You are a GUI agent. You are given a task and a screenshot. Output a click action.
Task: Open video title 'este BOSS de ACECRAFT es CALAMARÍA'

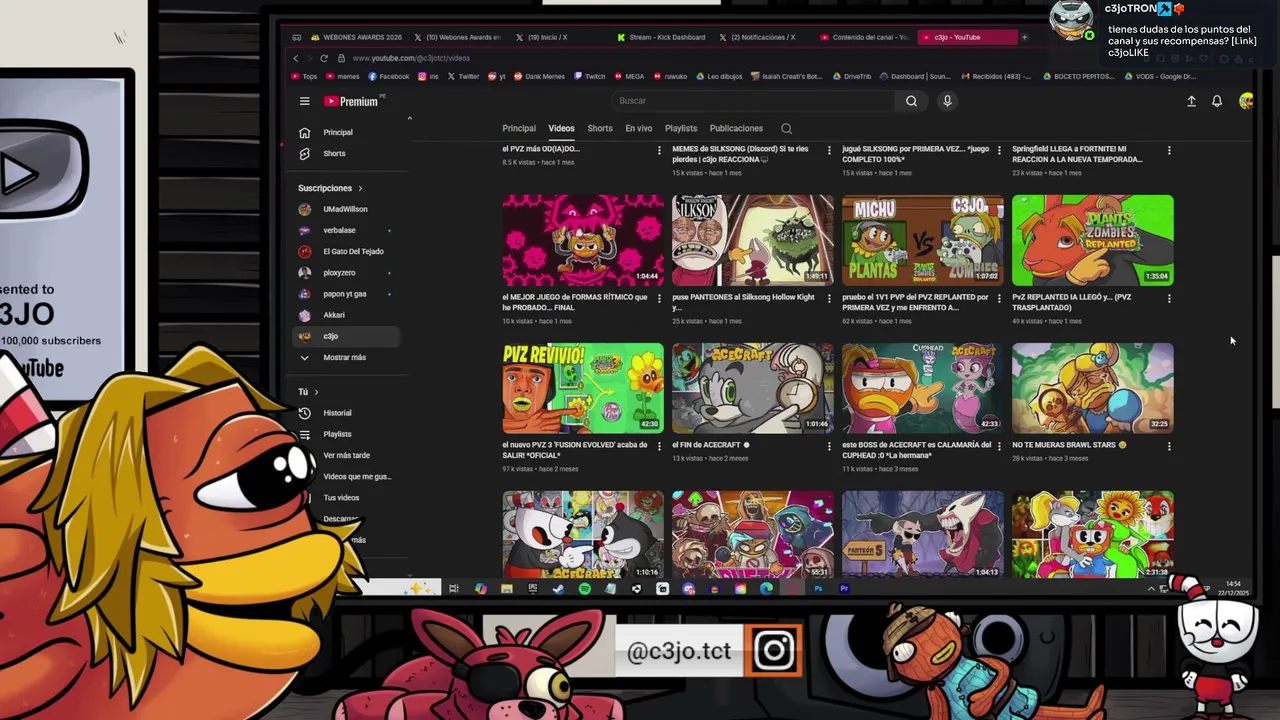(916, 450)
